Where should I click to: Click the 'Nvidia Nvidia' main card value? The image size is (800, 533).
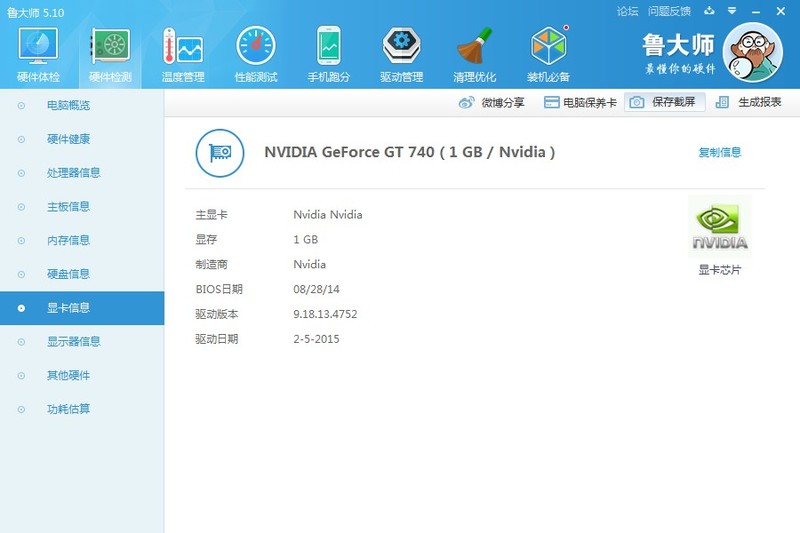(328, 215)
